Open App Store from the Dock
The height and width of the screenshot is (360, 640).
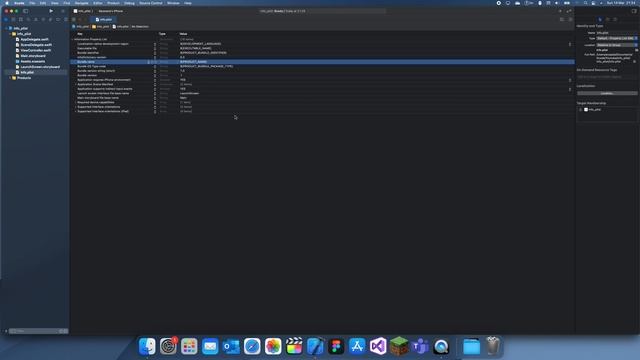357,346
